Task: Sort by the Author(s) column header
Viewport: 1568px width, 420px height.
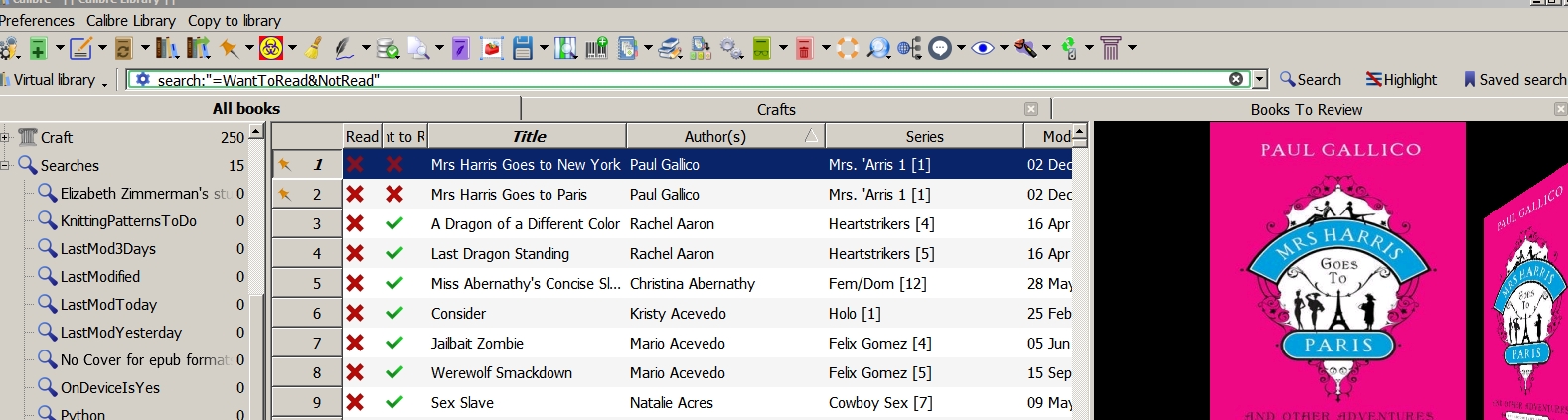Action: click(725, 136)
